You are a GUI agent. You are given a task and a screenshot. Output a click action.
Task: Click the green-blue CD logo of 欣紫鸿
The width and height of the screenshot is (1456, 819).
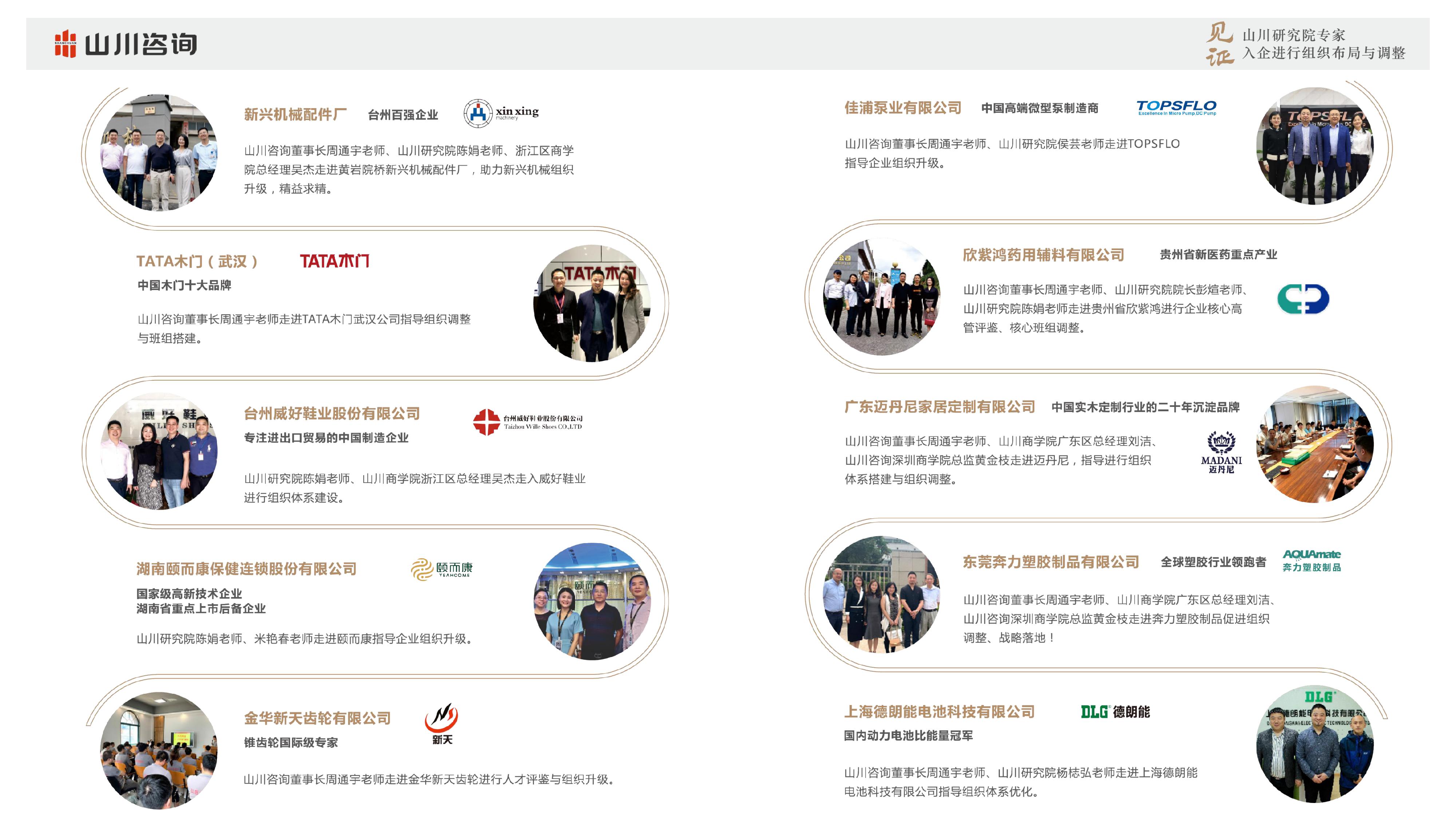[x=1303, y=298]
